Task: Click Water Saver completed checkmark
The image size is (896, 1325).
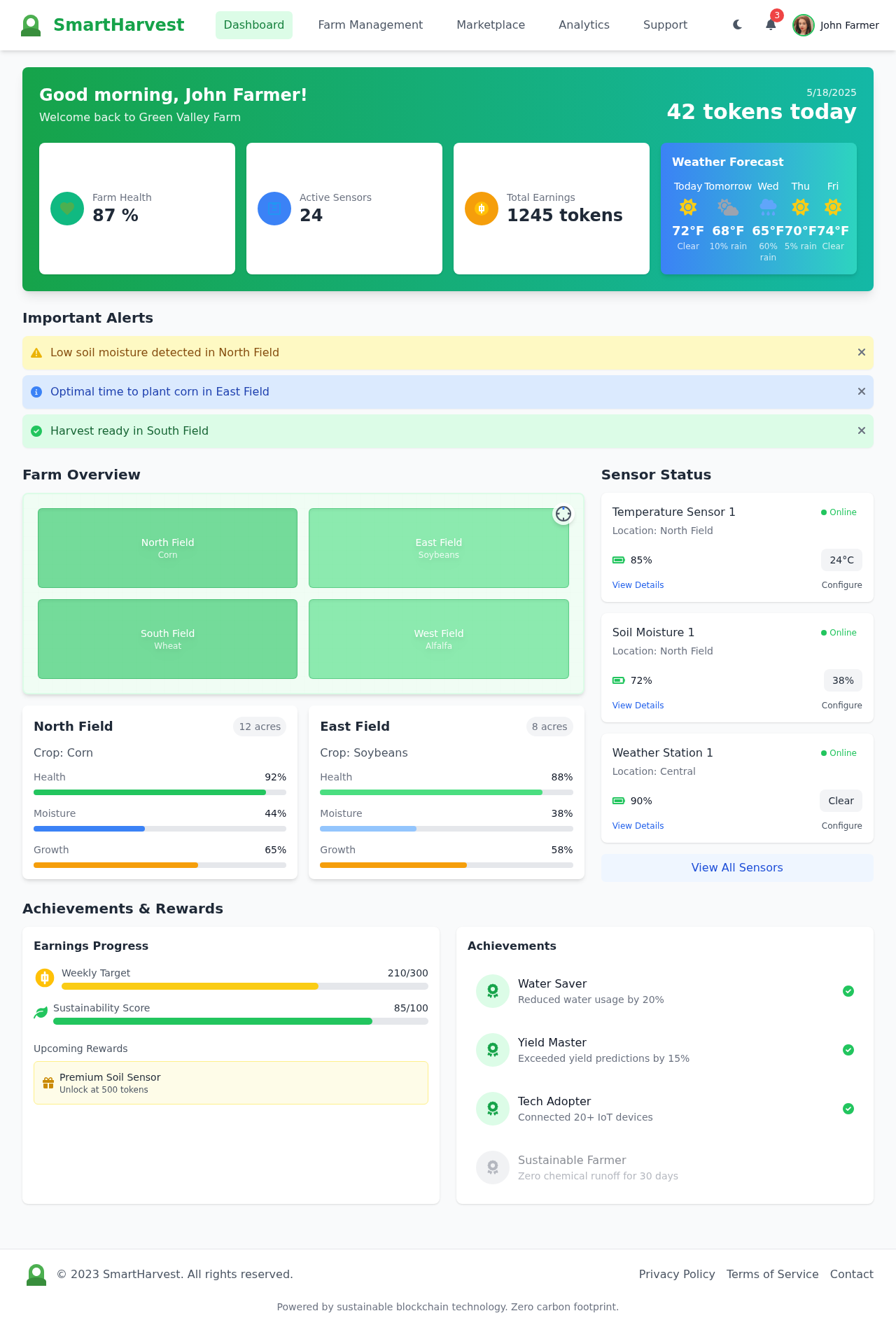Action: 848,991
